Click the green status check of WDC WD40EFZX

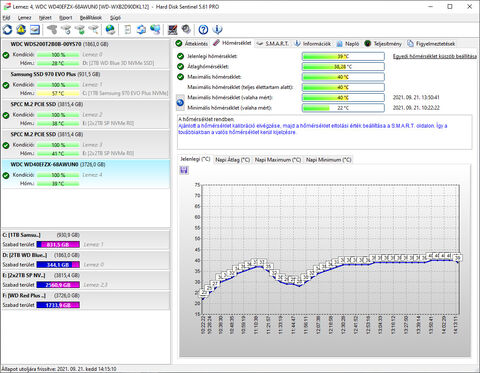[6, 175]
